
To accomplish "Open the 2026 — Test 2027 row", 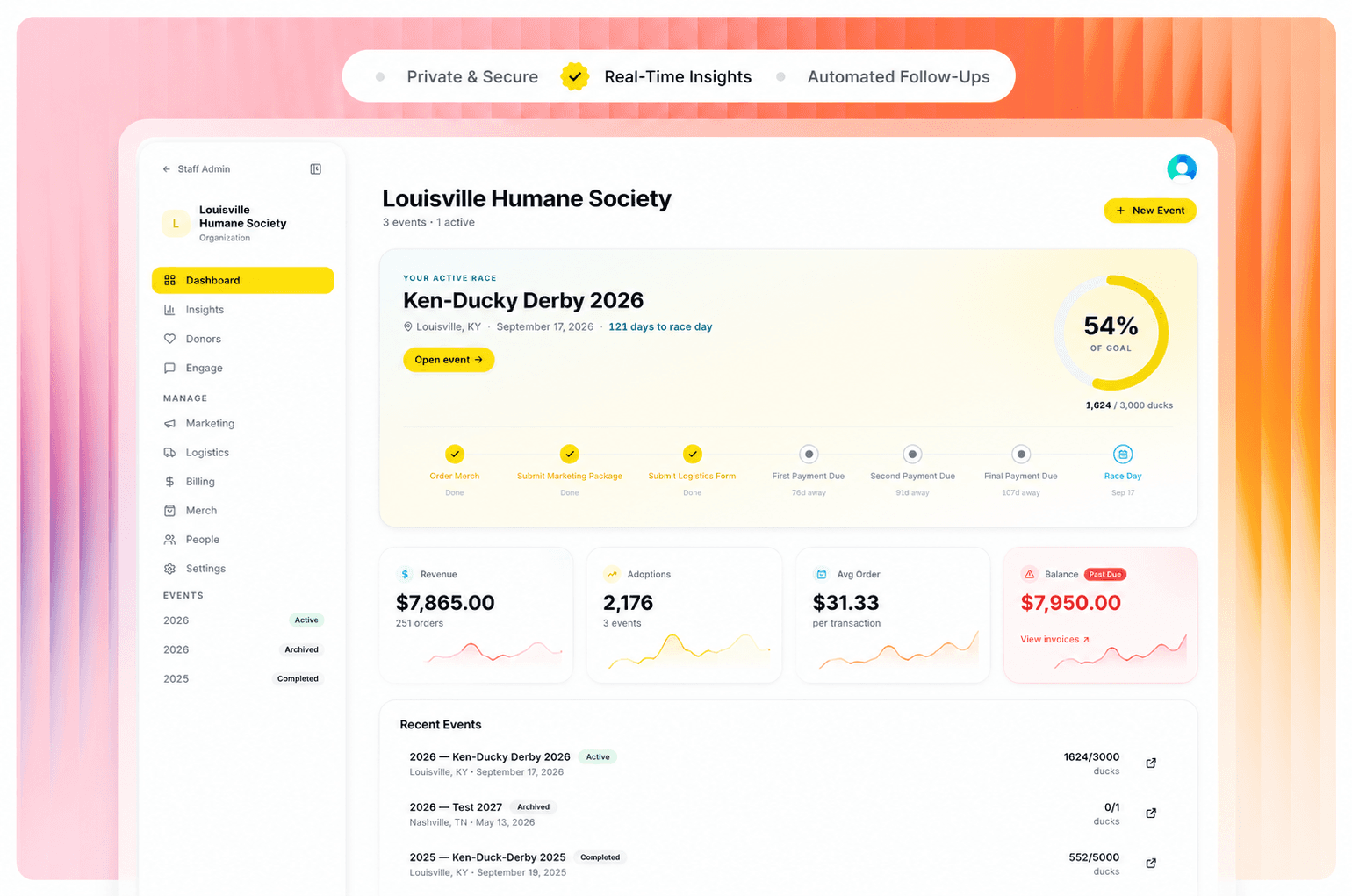I will pyautogui.click(x=787, y=814).
